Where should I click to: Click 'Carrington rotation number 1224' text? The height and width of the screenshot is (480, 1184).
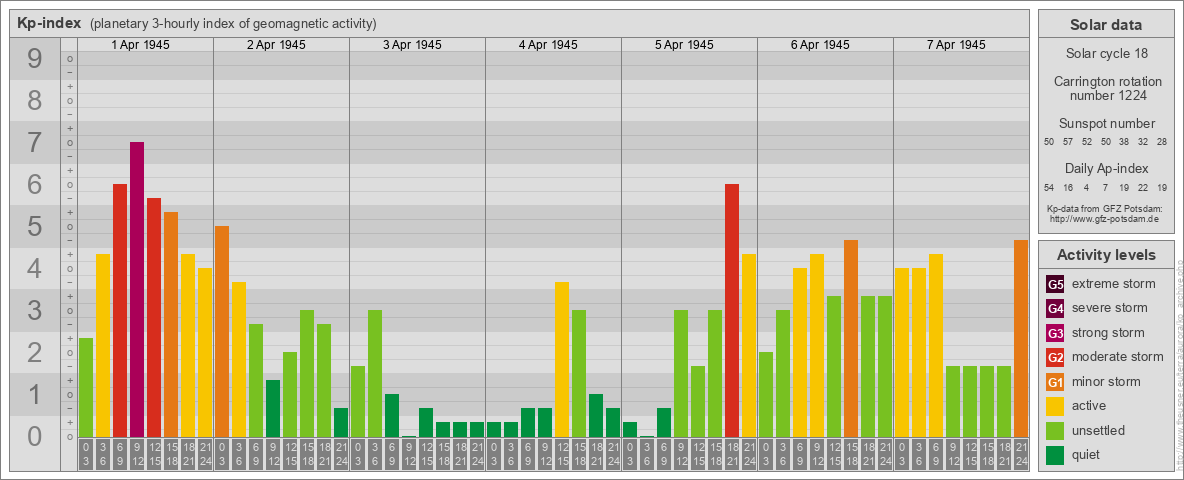click(1106, 88)
